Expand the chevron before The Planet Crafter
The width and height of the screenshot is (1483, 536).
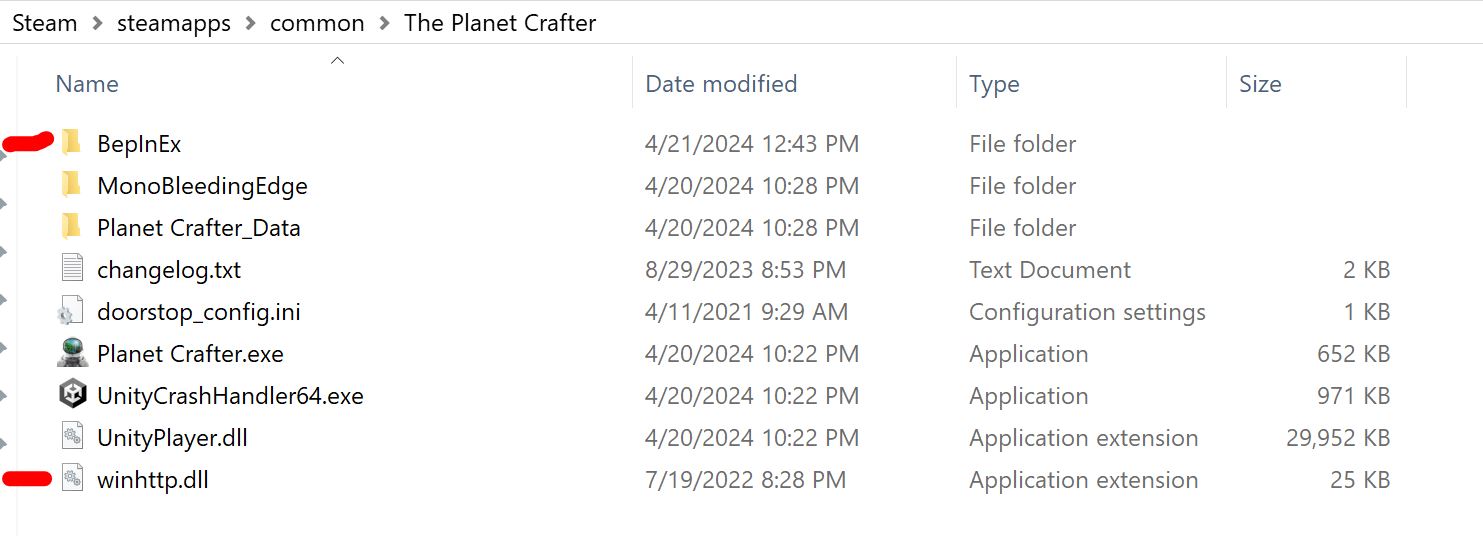384,23
